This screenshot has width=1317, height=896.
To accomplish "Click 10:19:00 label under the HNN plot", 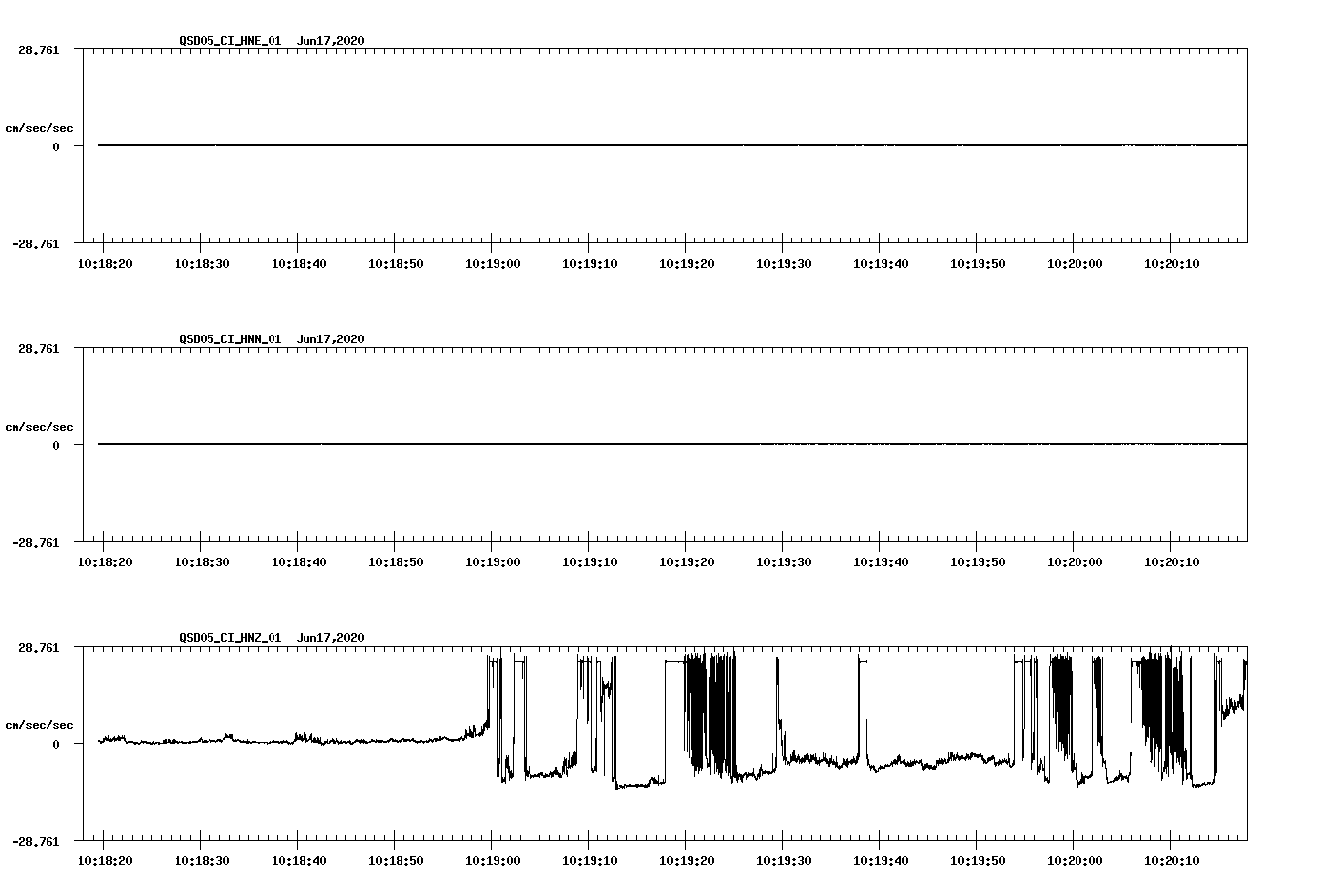I will pyautogui.click(x=493, y=562).
